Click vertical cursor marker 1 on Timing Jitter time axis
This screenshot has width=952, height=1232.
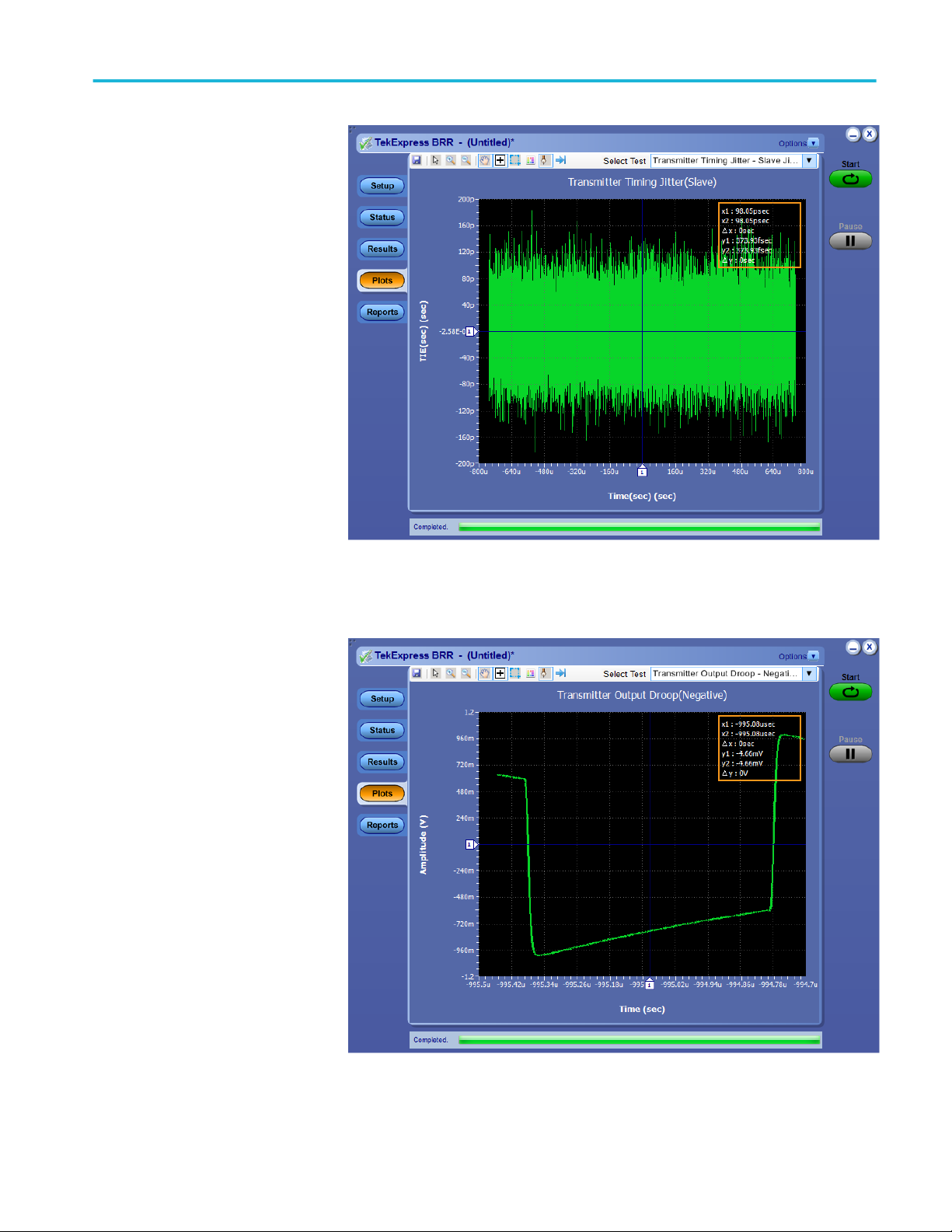[x=642, y=471]
